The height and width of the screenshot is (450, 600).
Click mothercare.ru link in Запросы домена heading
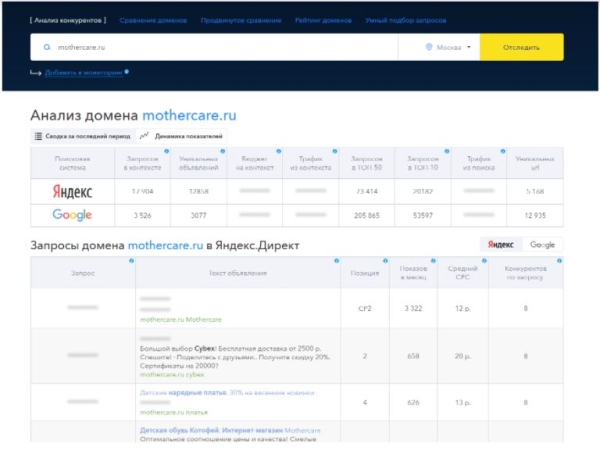click(165, 245)
